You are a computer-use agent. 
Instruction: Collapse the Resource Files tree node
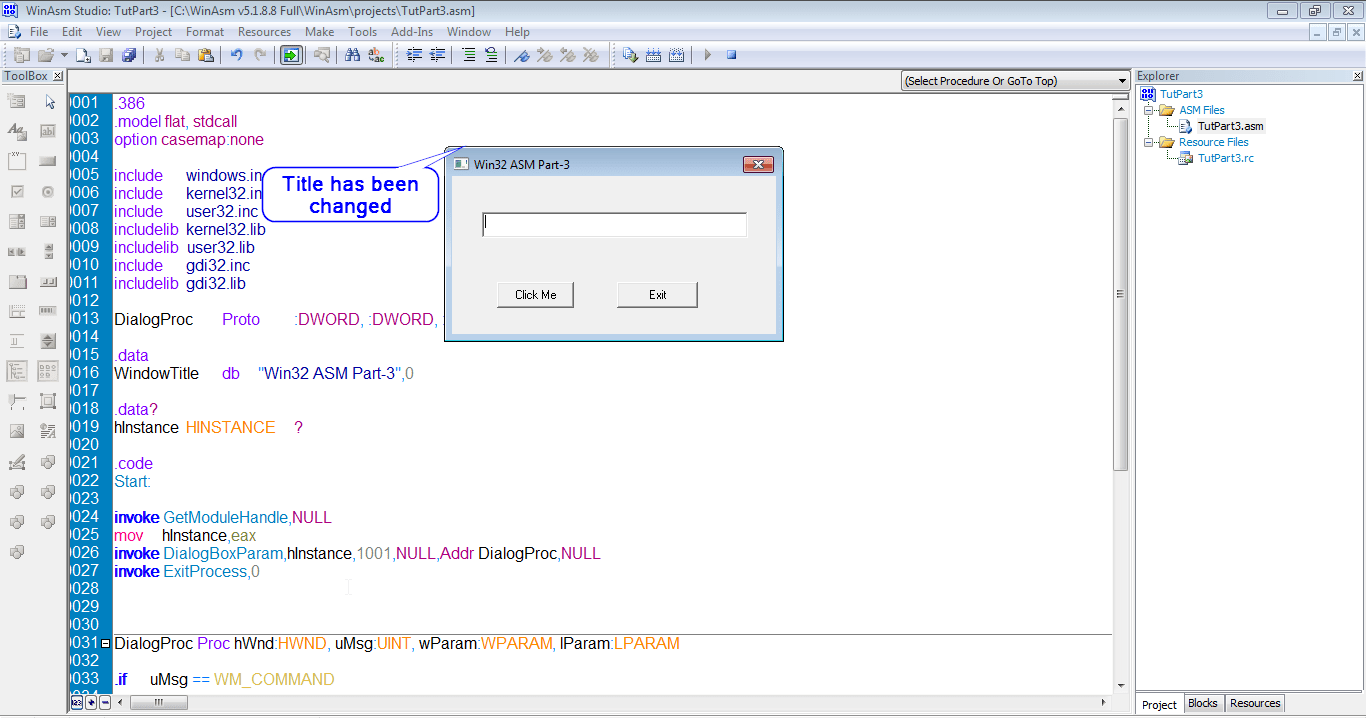coord(1149,142)
